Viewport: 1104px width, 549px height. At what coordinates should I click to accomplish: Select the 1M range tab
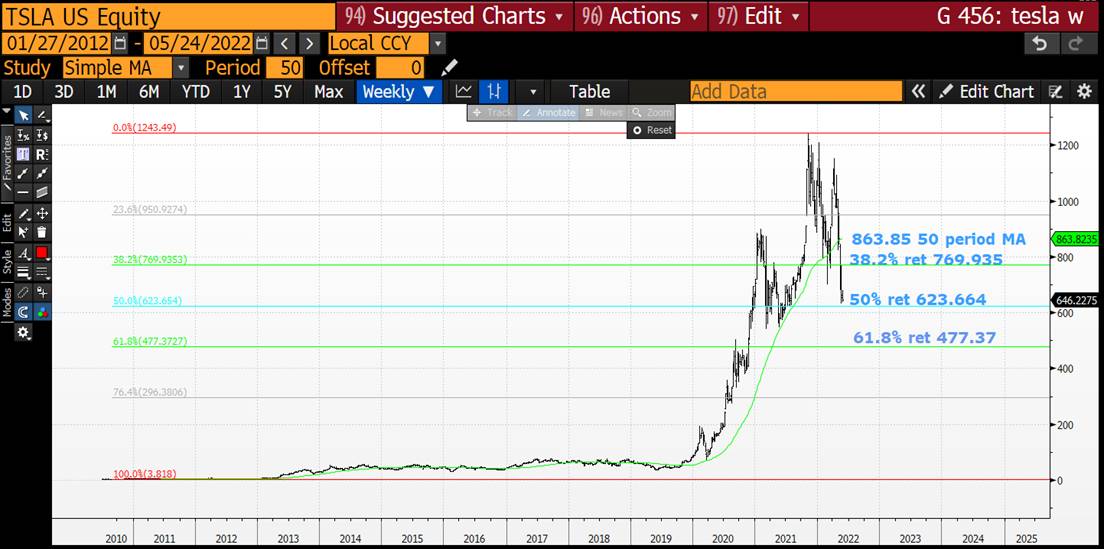pos(106,92)
